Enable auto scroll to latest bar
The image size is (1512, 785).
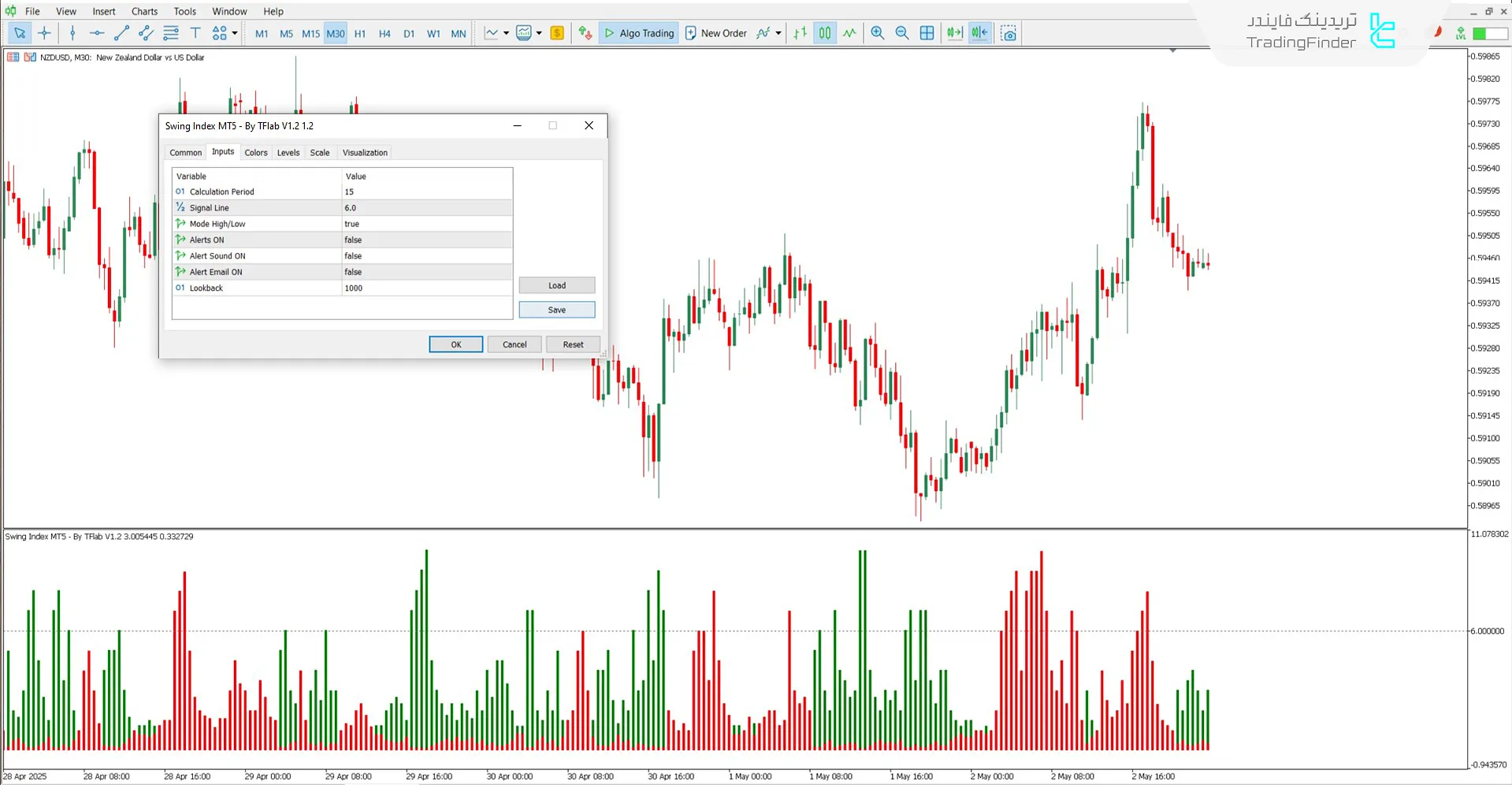coord(953,33)
